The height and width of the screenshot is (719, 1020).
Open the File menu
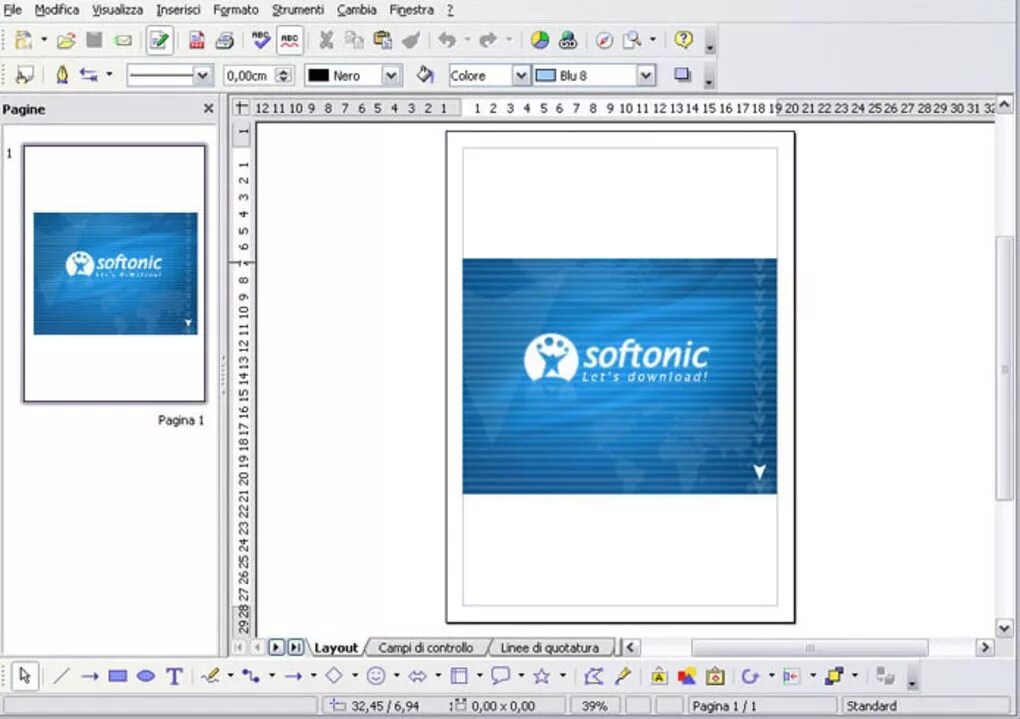(12, 10)
